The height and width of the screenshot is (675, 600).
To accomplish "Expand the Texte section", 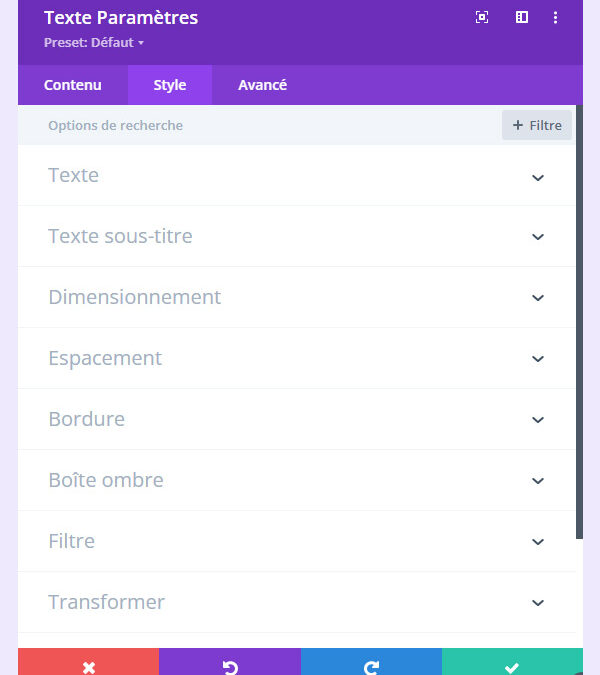I will (538, 177).
